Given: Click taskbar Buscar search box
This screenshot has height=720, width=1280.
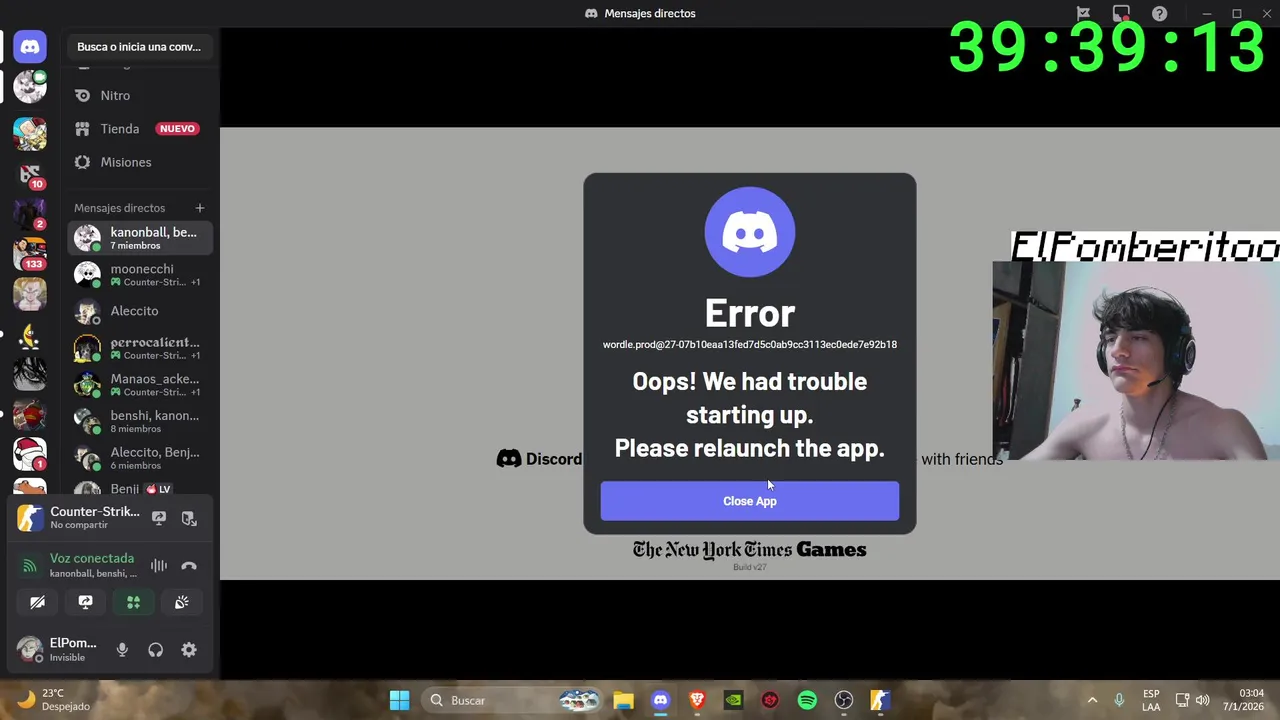Looking at the screenshot, I should point(512,700).
